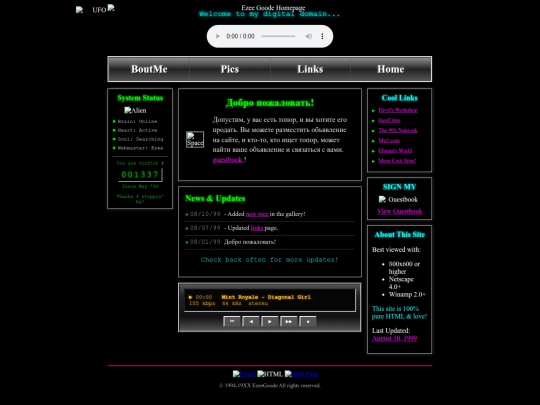This screenshot has width=540, height=405.
Task: Click the Guestbook image under SIGN MY
Action: (398, 199)
